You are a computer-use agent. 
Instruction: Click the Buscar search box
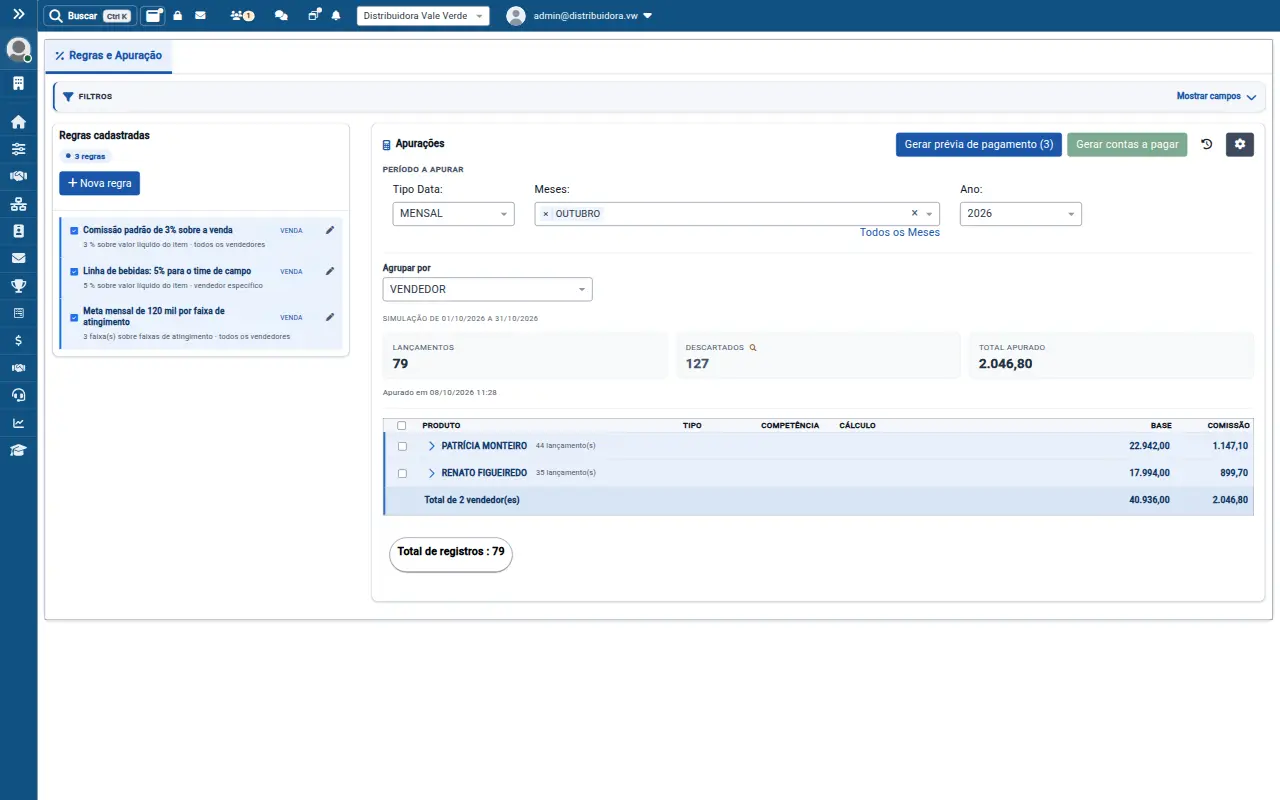tap(89, 16)
